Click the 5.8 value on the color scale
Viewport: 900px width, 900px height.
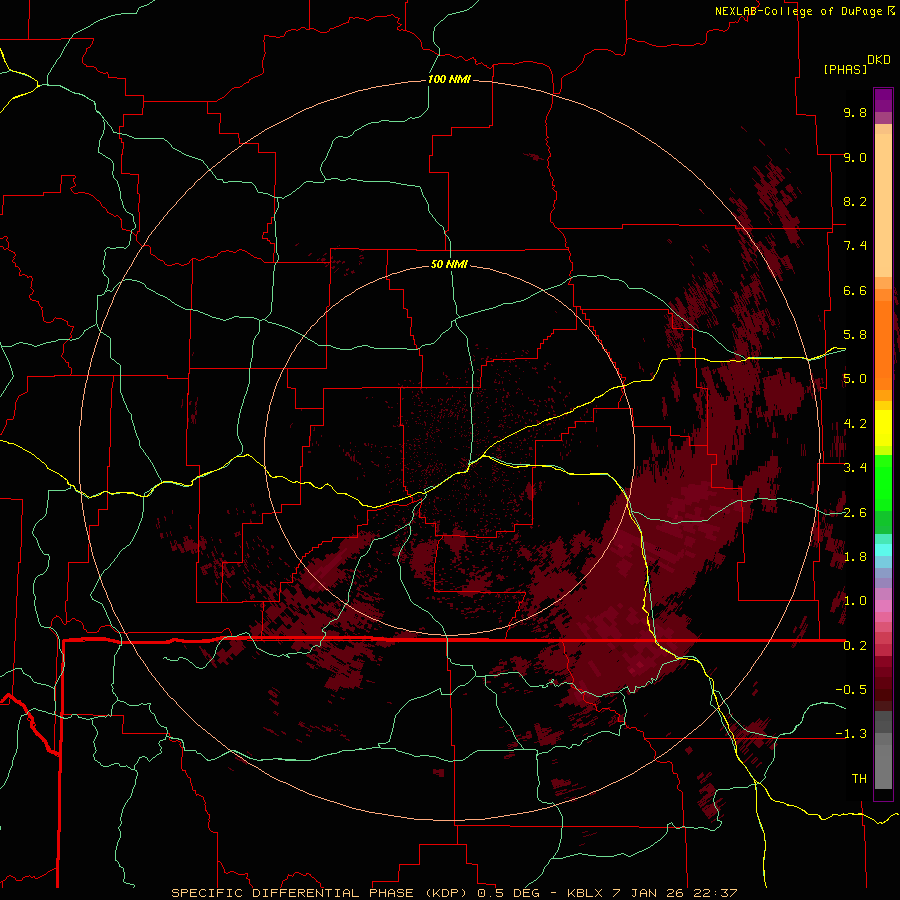point(855,335)
